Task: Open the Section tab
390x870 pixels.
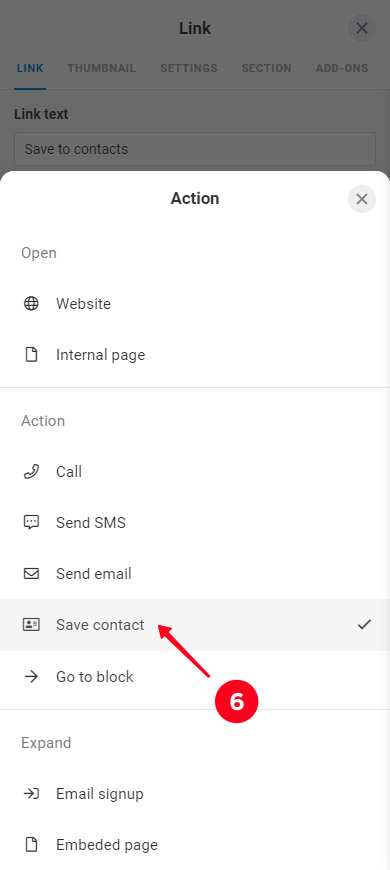Action: [266, 68]
